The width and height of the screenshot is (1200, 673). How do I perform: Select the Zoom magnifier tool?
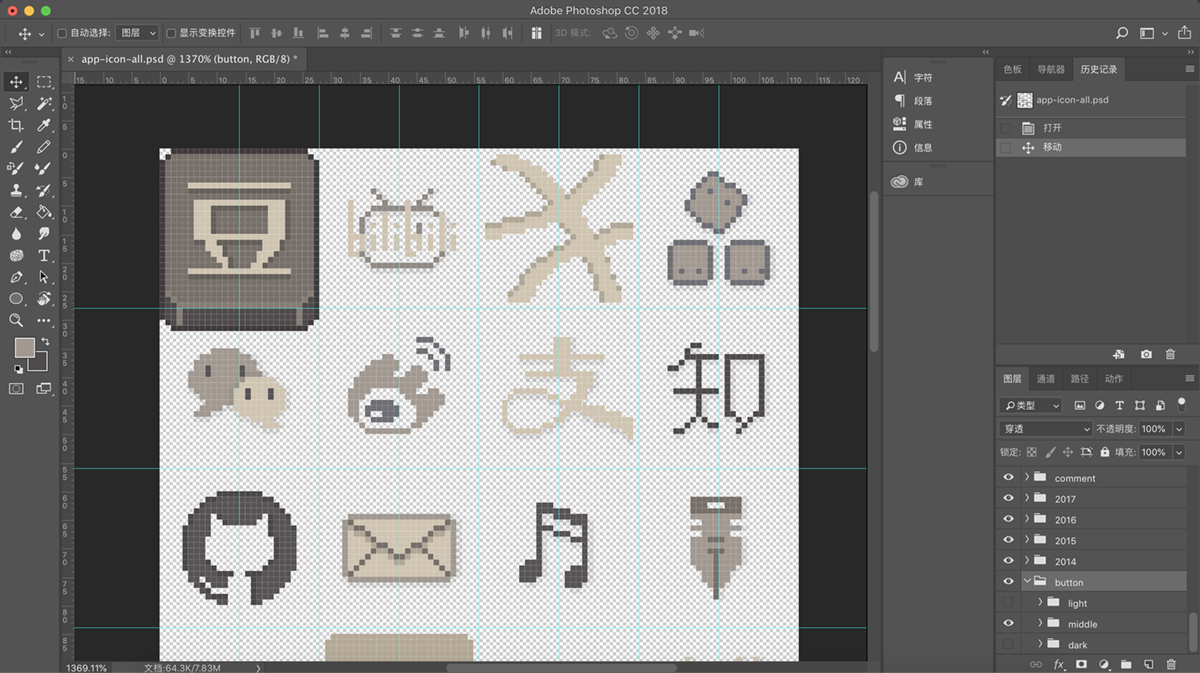click(16, 320)
